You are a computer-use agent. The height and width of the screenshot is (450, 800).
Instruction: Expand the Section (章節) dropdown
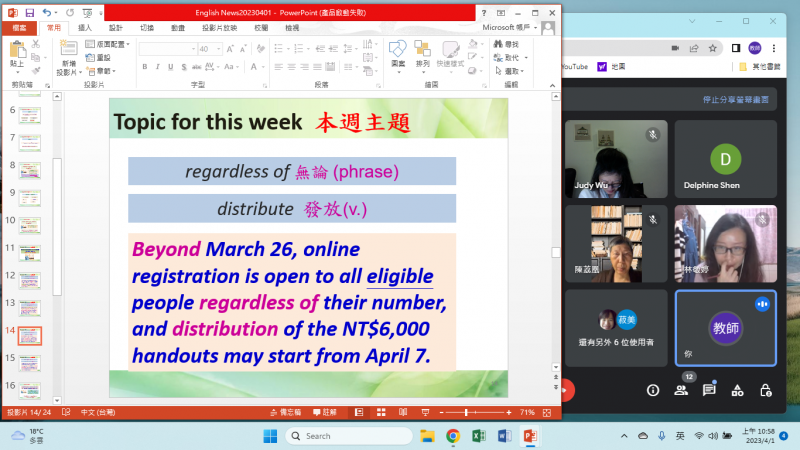tap(101, 71)
